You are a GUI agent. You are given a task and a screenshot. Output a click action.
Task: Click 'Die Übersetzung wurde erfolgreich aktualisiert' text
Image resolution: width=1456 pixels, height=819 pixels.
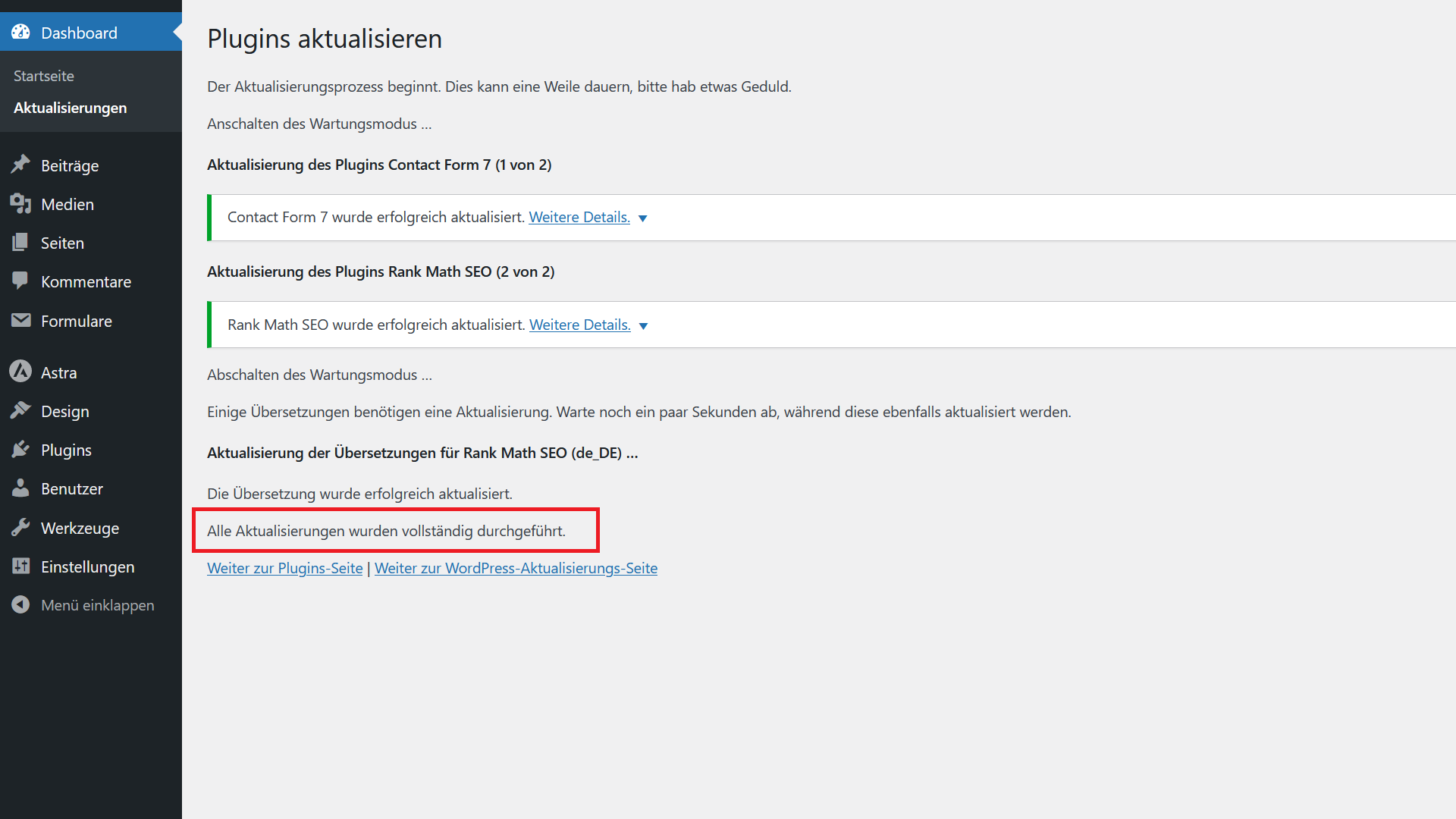click(x=359, y=494)
